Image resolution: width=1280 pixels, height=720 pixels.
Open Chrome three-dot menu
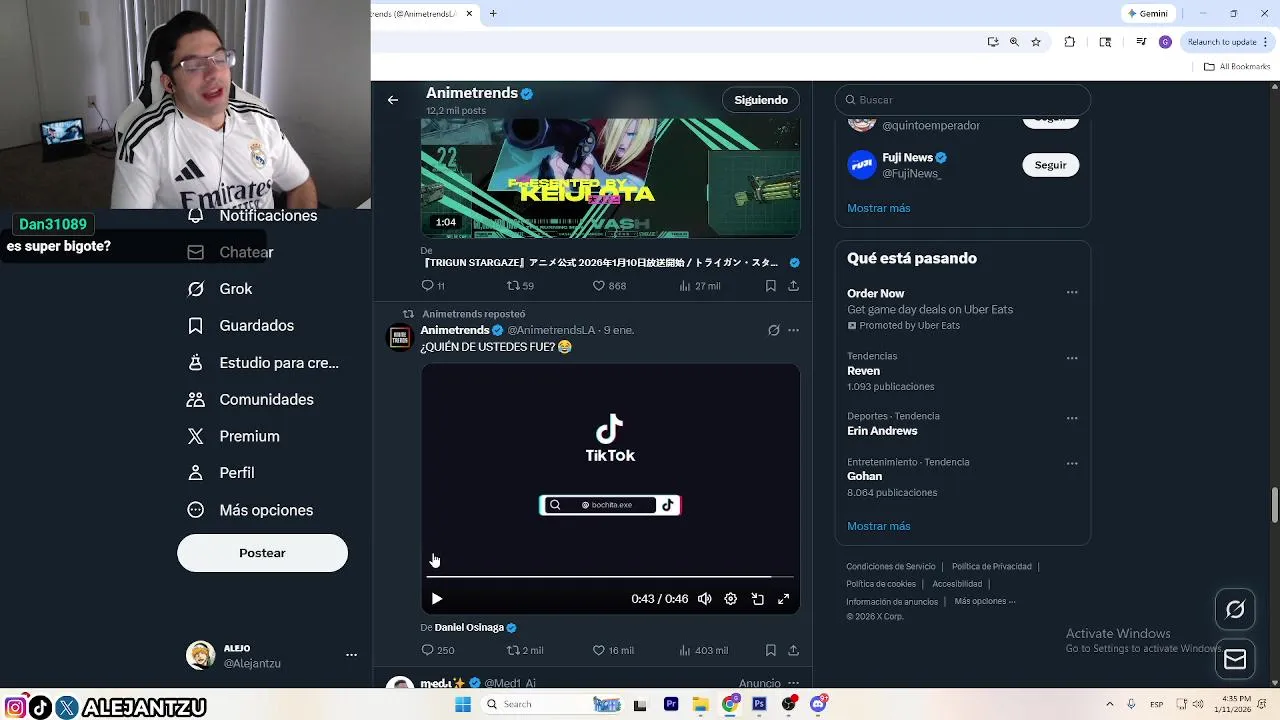click(x=1263, y=42)
